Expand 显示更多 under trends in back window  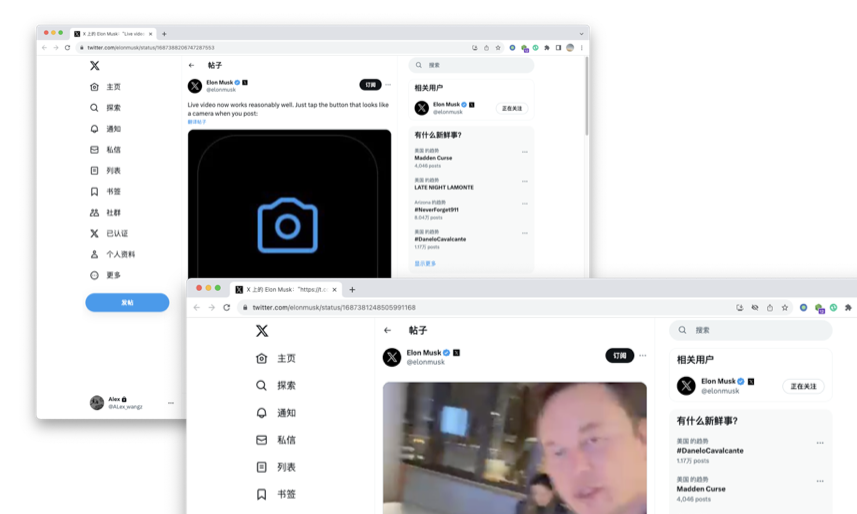425,264
